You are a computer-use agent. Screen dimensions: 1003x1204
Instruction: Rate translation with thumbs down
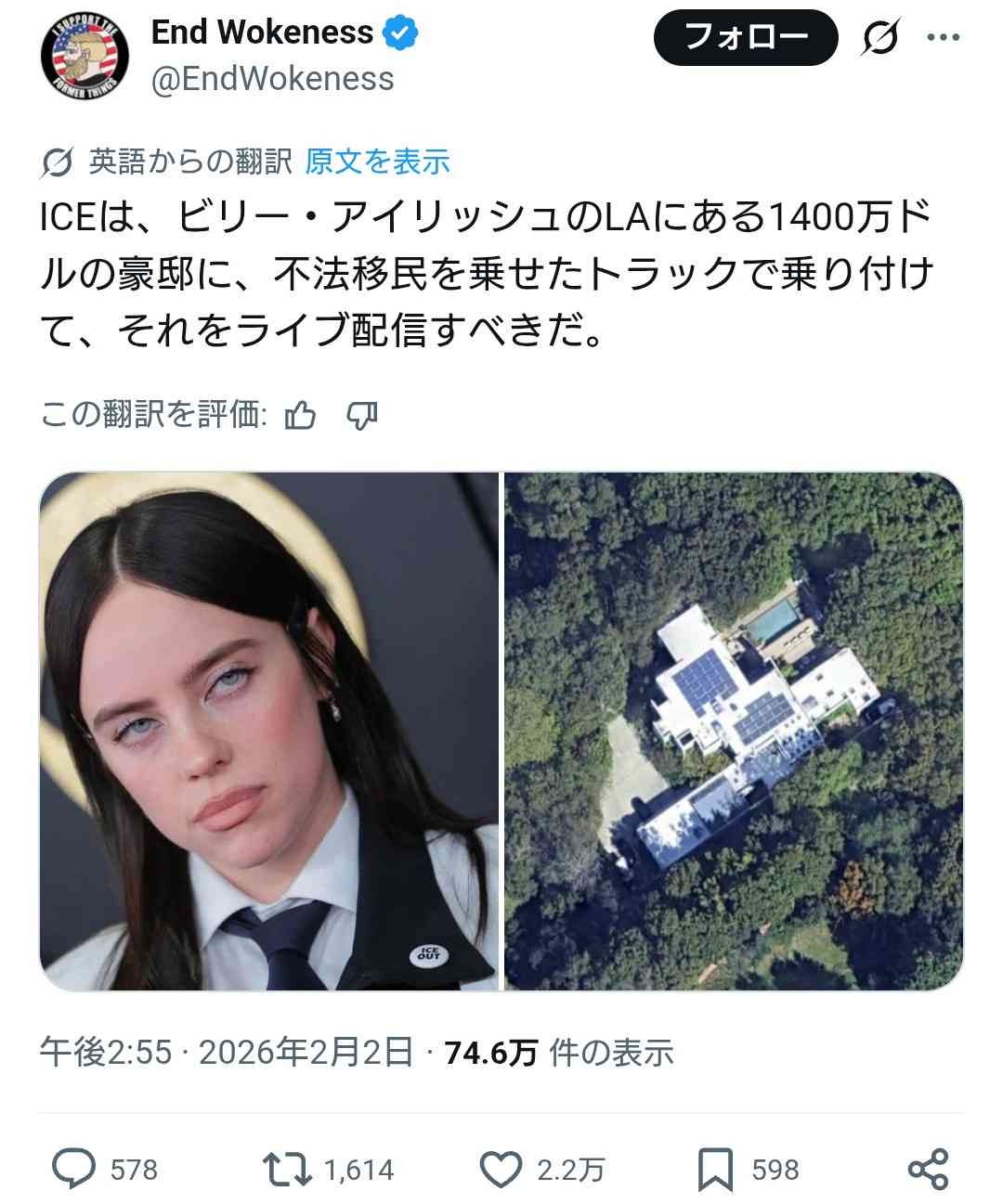click(x=361, y=416)
